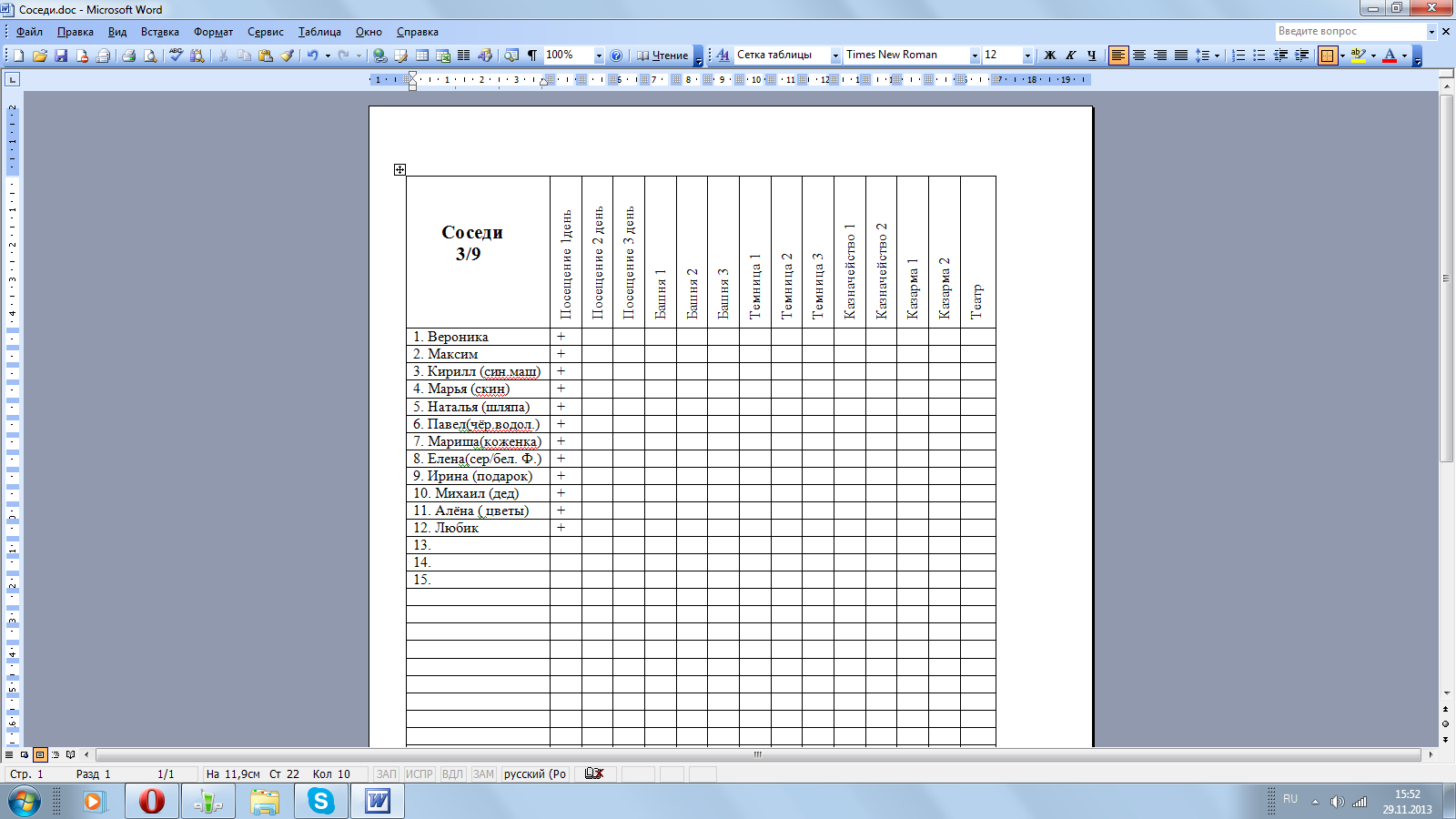Viewport: 1456px width, 819px height.
Task: Click русский language indicator in status bar
Action: [x=535, y=774]
